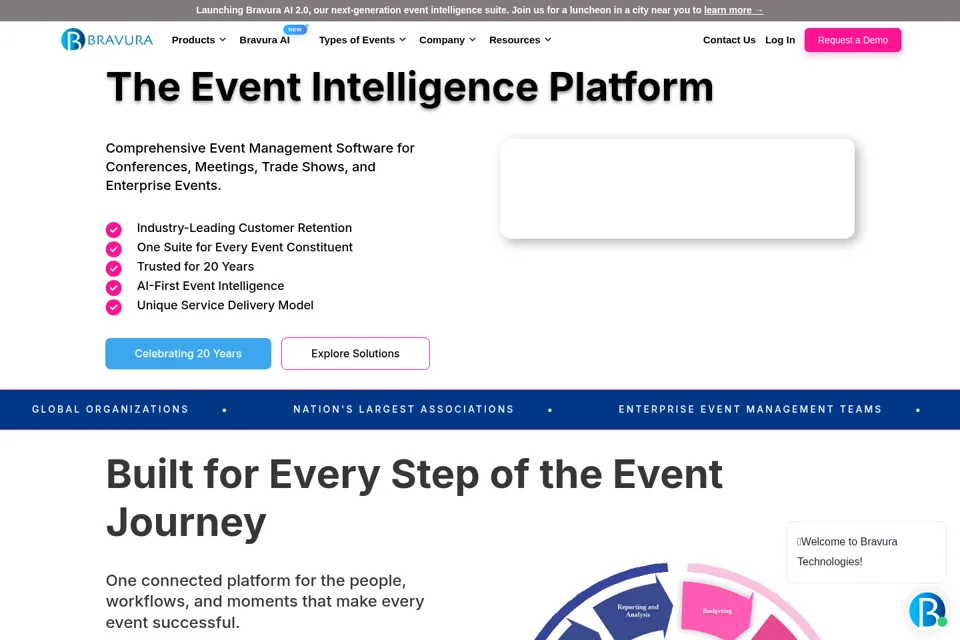Follow the learn more announcement link

tap(733, 10)
